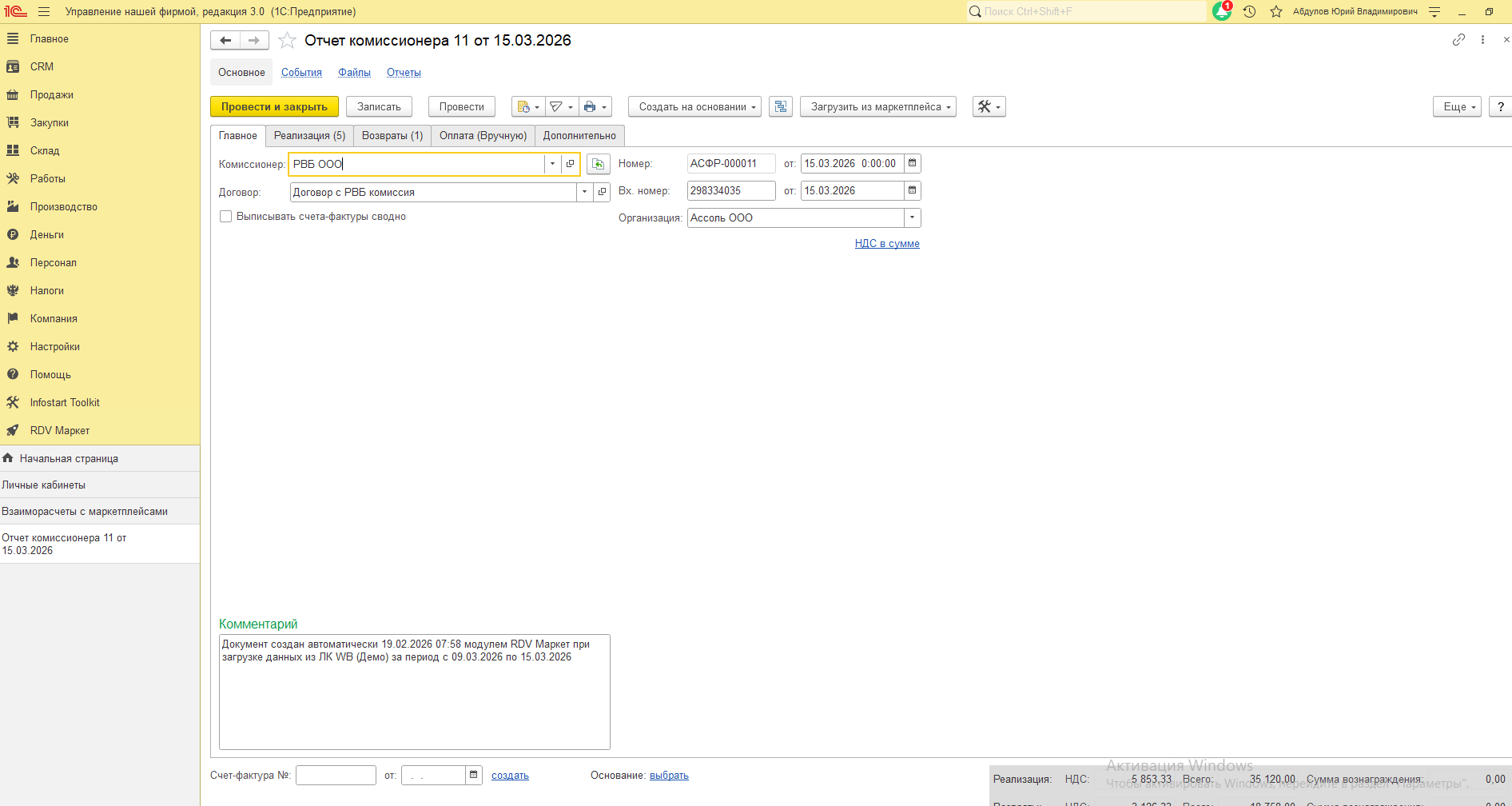Open the print dropdown menu
The image size is (1512, 806).
595,106
